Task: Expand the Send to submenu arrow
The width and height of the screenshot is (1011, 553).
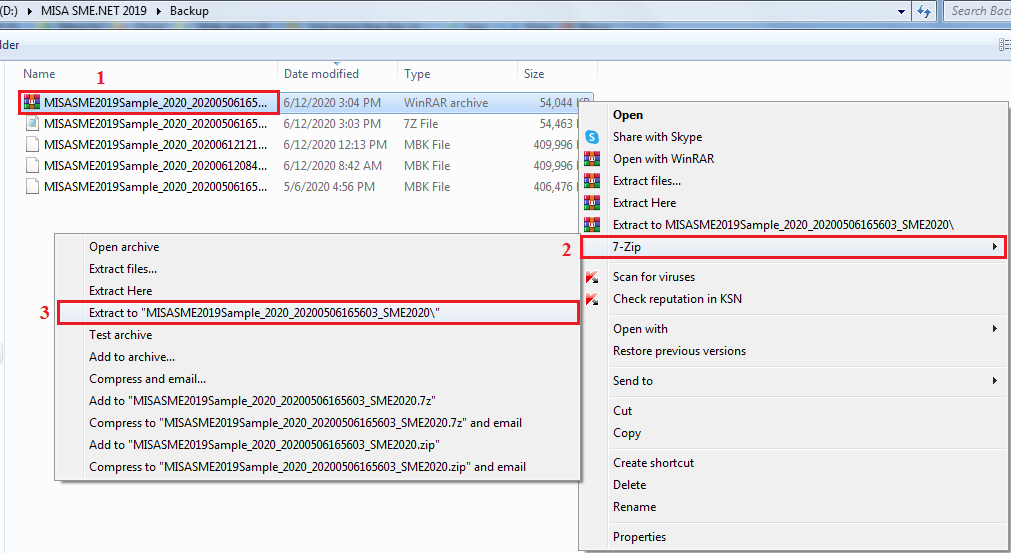Action: [995, 381]
